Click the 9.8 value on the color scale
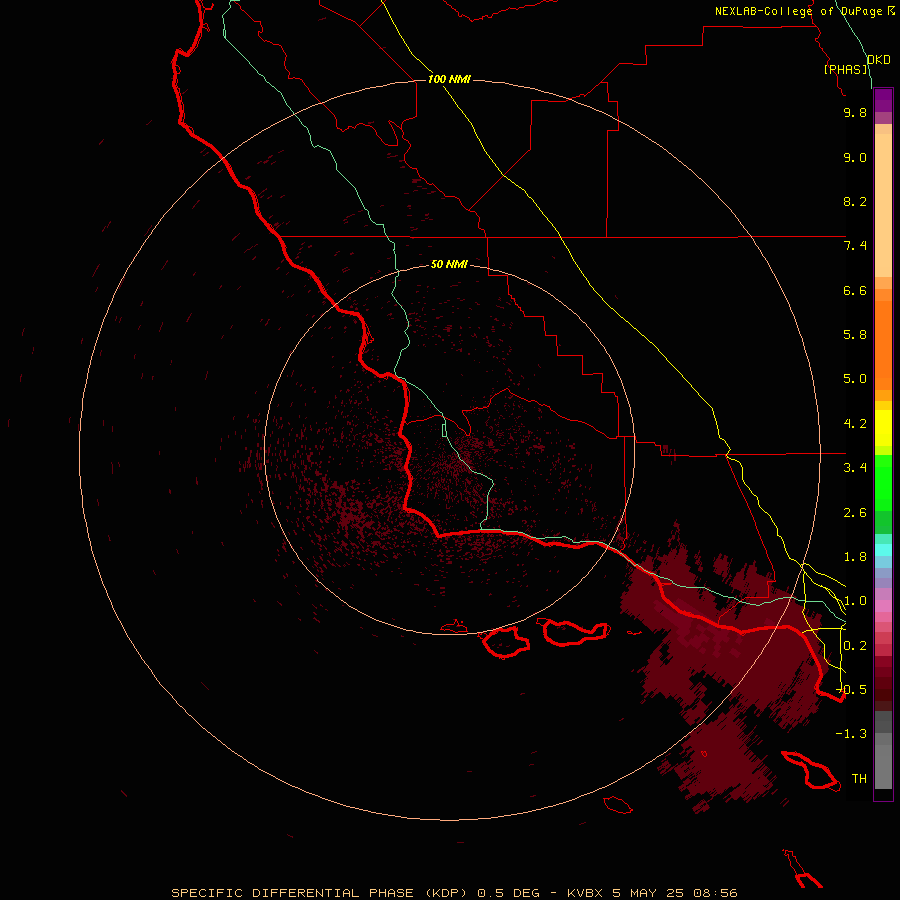This screenshot has width=900, height=900. tap(855, 112)
